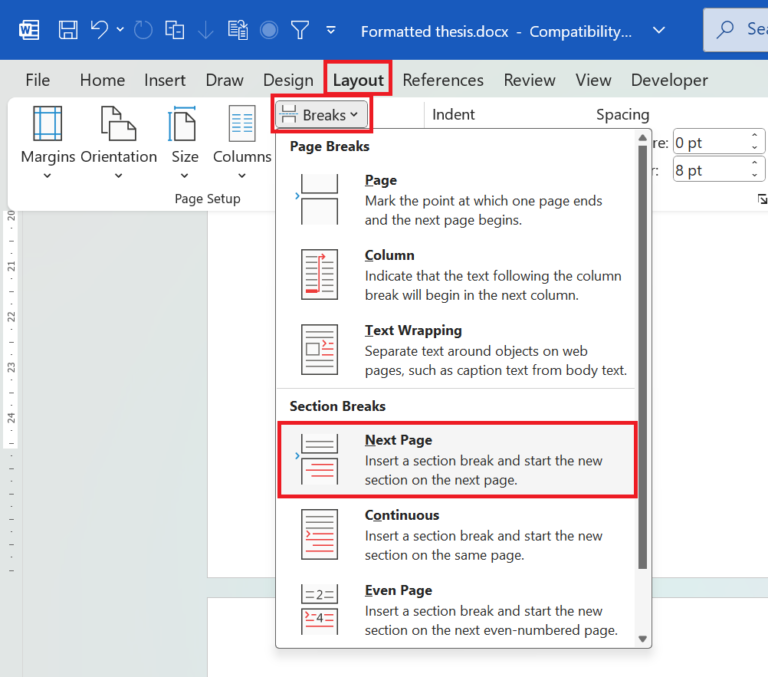Click the Breaks menu scrollbar thumb
The height and width of the screenshot is (677, 768).
tap(643, 357)
